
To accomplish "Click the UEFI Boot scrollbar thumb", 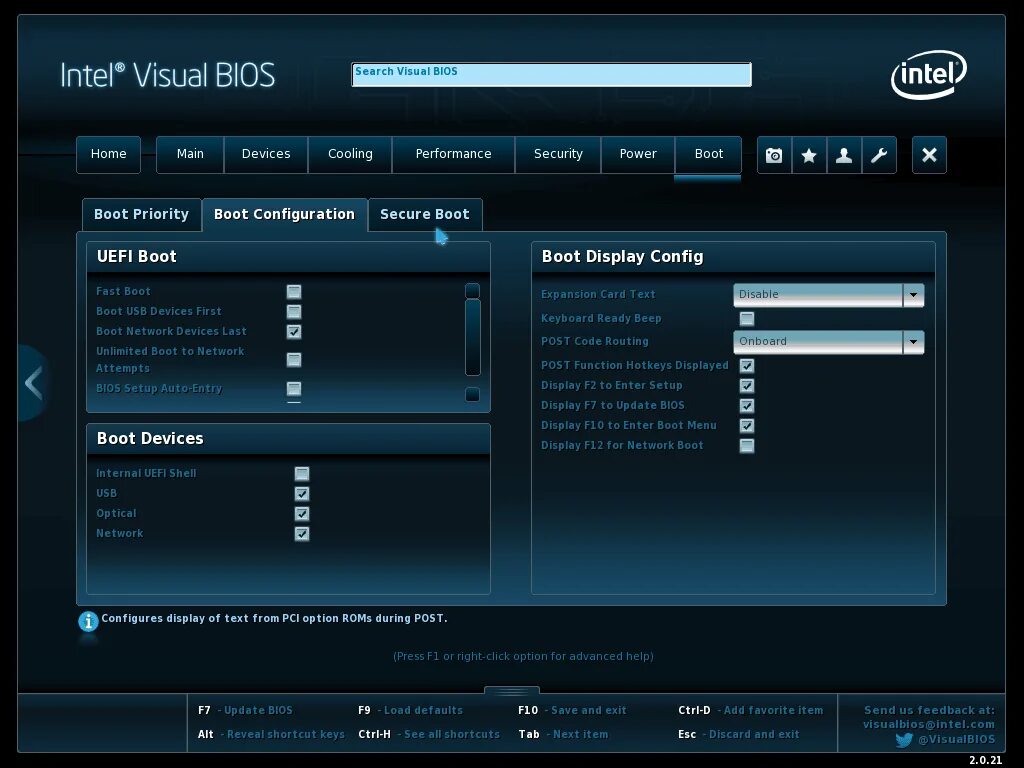I will pos(472,338).
